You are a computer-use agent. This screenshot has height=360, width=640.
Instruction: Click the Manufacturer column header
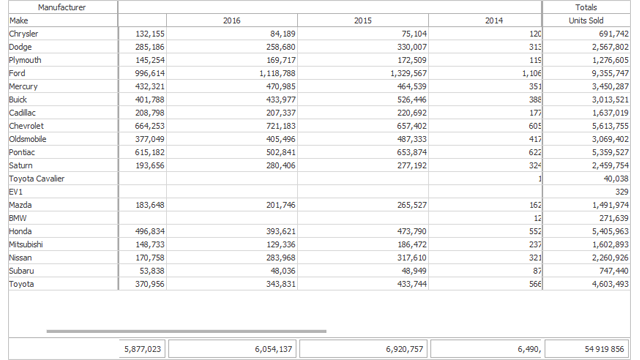(x=62, y=7)
